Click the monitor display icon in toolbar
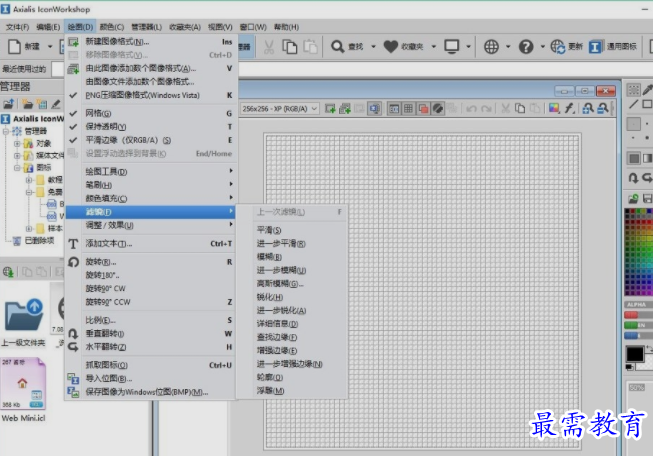The image size is (653, 456). [451, 46]
